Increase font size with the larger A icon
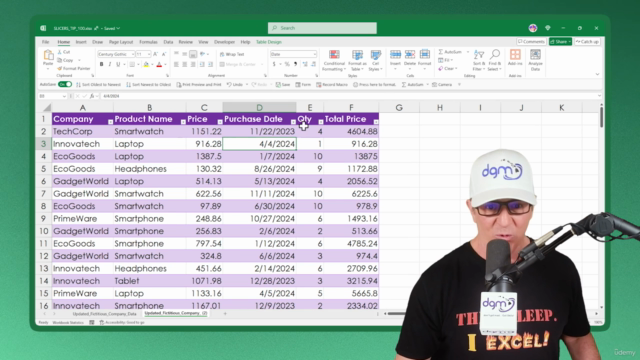The width and height of the screenshot is (640, 360). (156, 54)
